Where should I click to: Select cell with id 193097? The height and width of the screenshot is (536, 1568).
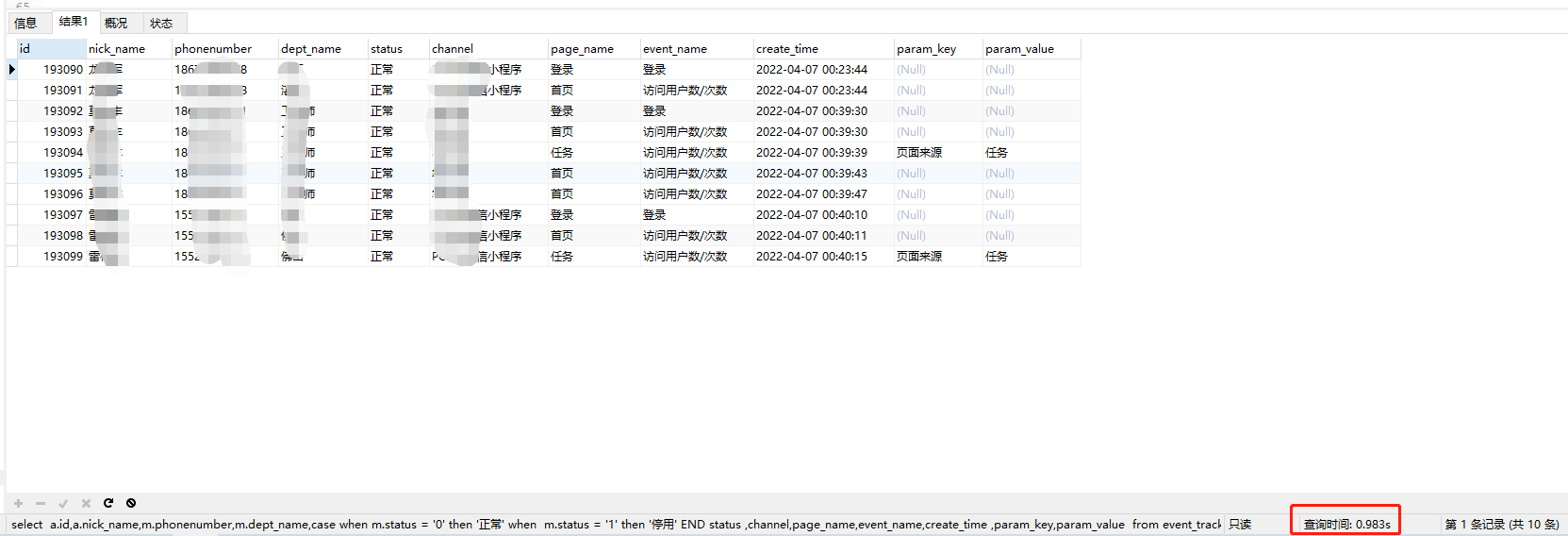[51, 214]
